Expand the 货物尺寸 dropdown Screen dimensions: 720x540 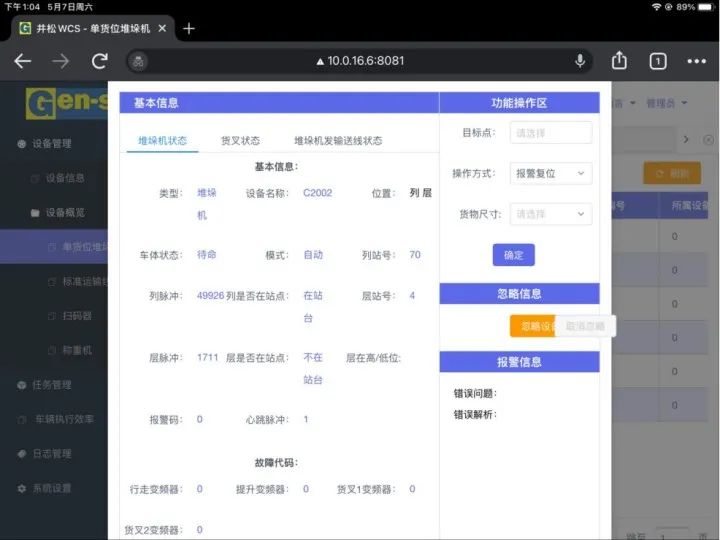coord(550,214)
